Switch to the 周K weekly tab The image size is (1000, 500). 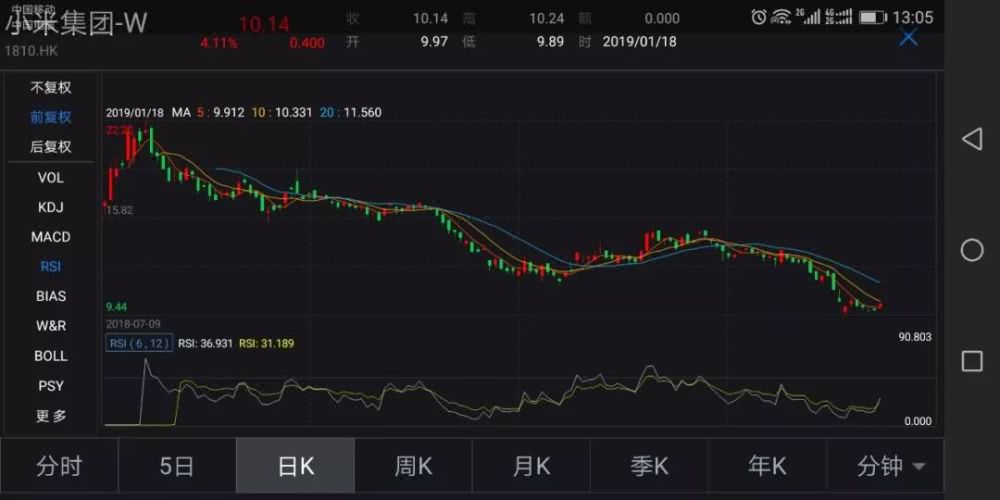413,466
